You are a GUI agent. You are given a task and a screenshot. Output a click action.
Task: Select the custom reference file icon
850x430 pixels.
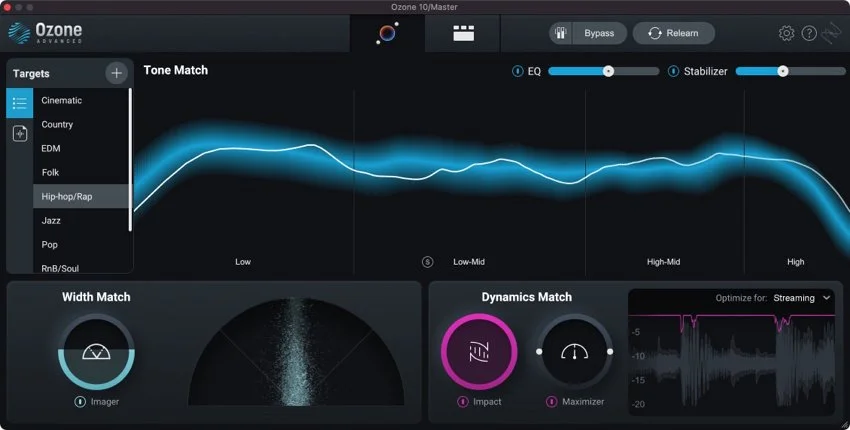(x=20, y=133)
